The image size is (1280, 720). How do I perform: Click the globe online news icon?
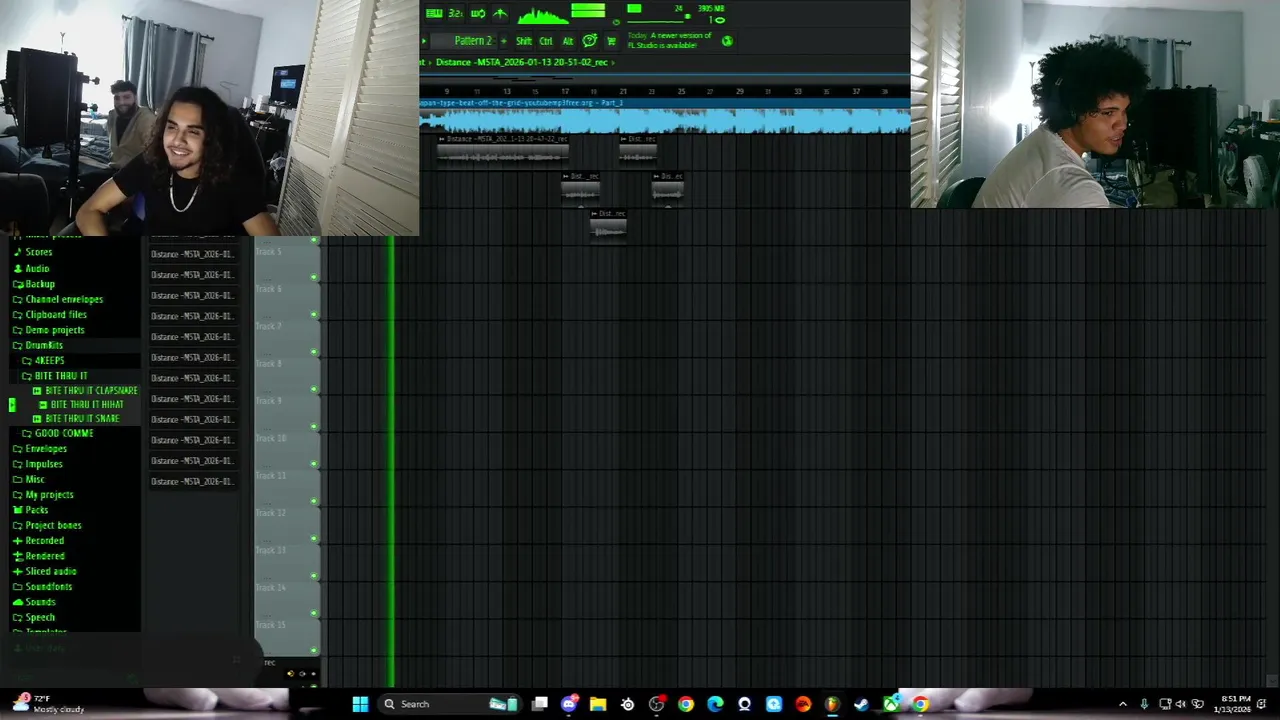click(727, 41)
